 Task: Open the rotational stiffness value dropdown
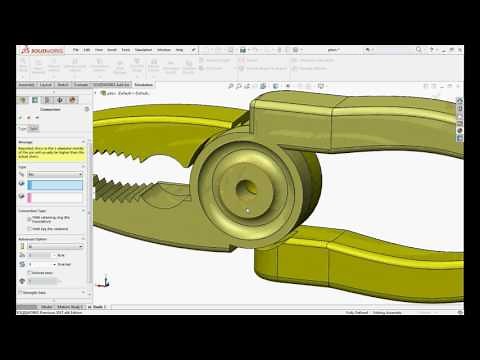54,264
